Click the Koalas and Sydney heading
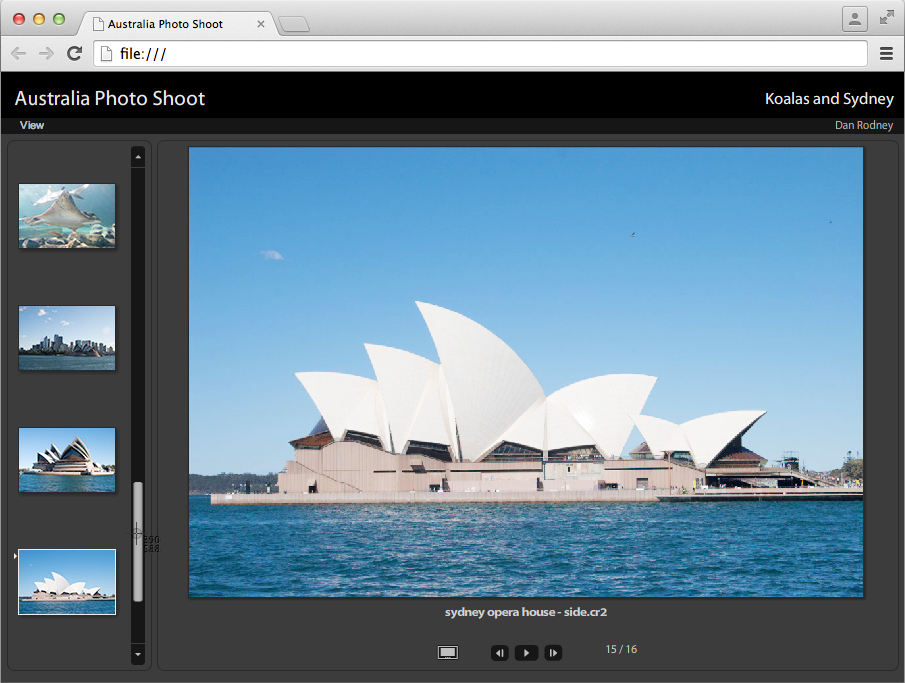The image size is (905, 683). 828,98
